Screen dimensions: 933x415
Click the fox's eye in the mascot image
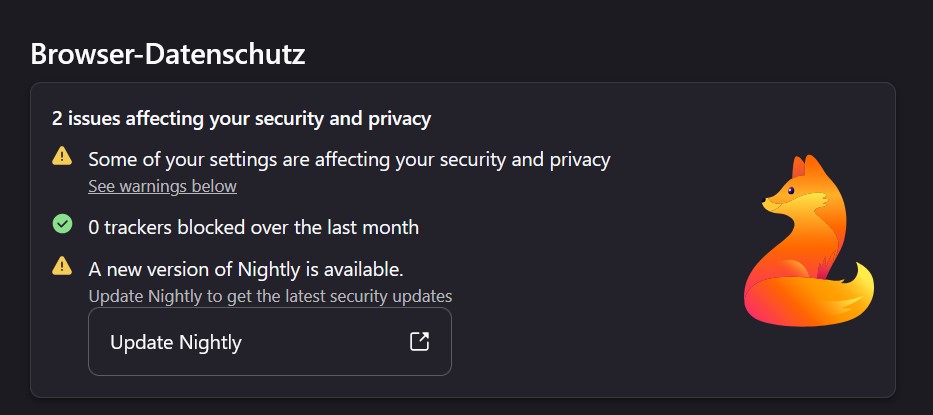pyautogui.click(x=789, y=188)
